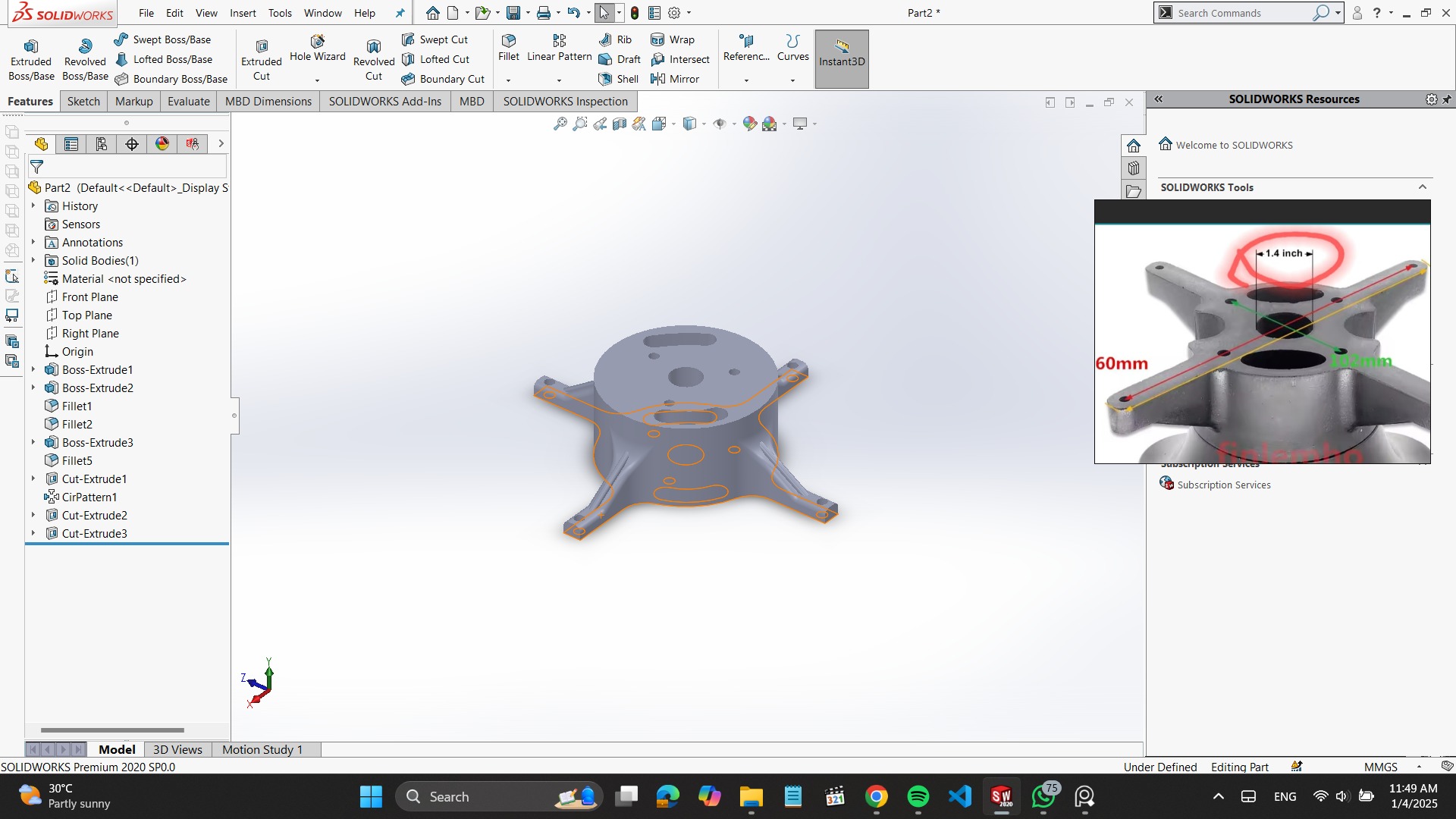This screenshot has height=819, width=1456.
Task: Expand the History tree node
Action: 33,206
